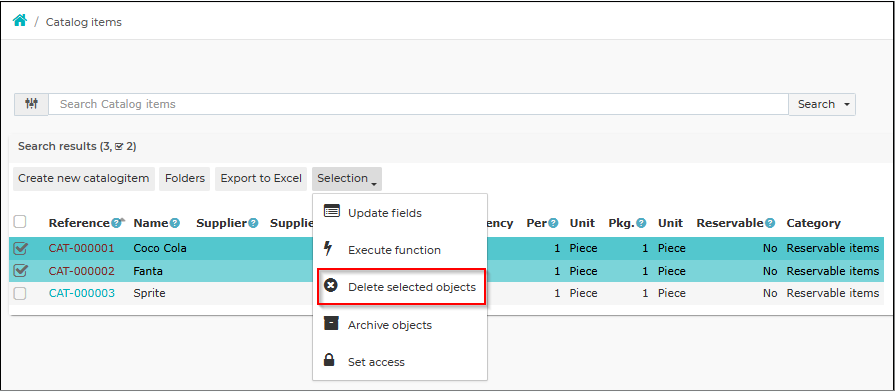Show help icon next to Supplier column

(253, 223)
